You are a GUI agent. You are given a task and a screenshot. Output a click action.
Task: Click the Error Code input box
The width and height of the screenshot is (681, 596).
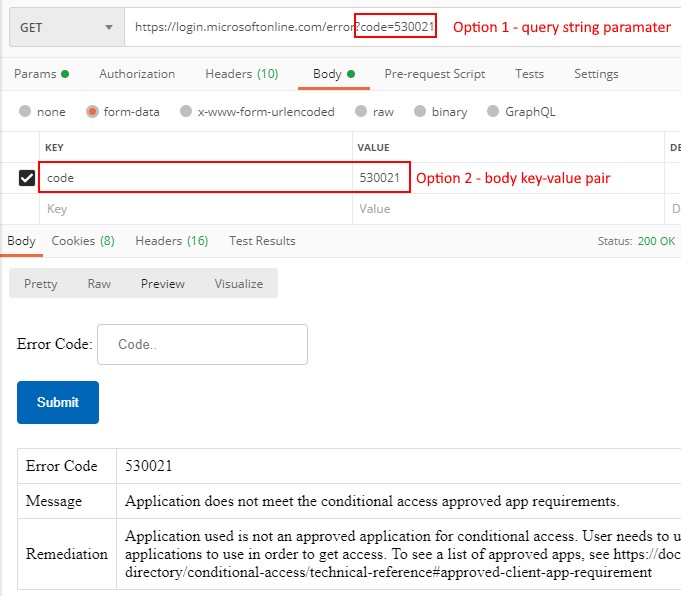pyautogui.click(x=202, y=344)
